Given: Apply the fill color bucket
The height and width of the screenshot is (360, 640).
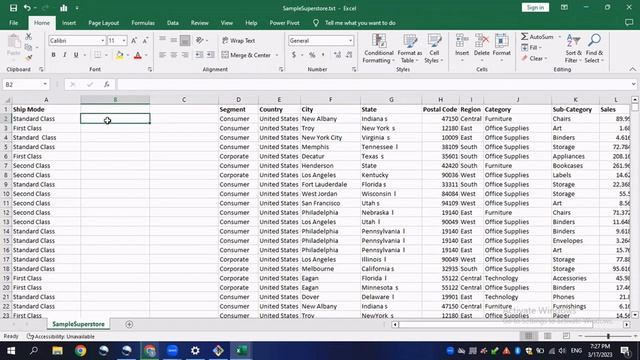Looking at the screenshot, I should tap(119, 55).
